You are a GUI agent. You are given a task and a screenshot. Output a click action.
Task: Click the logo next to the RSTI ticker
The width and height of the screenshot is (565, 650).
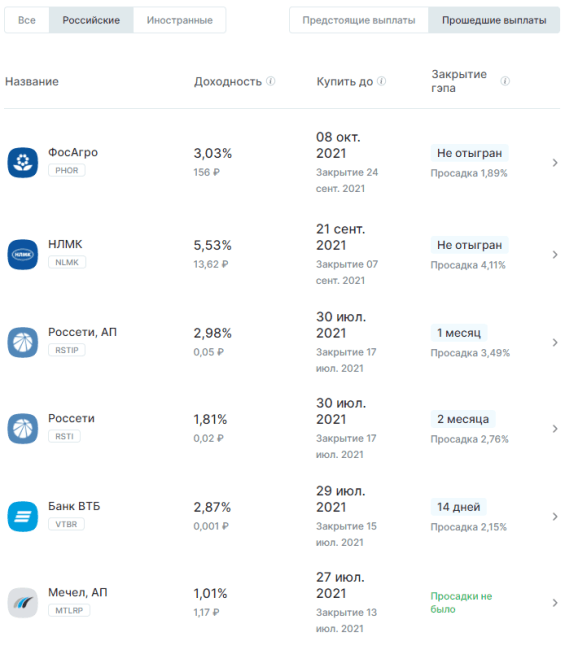point(23,429)
